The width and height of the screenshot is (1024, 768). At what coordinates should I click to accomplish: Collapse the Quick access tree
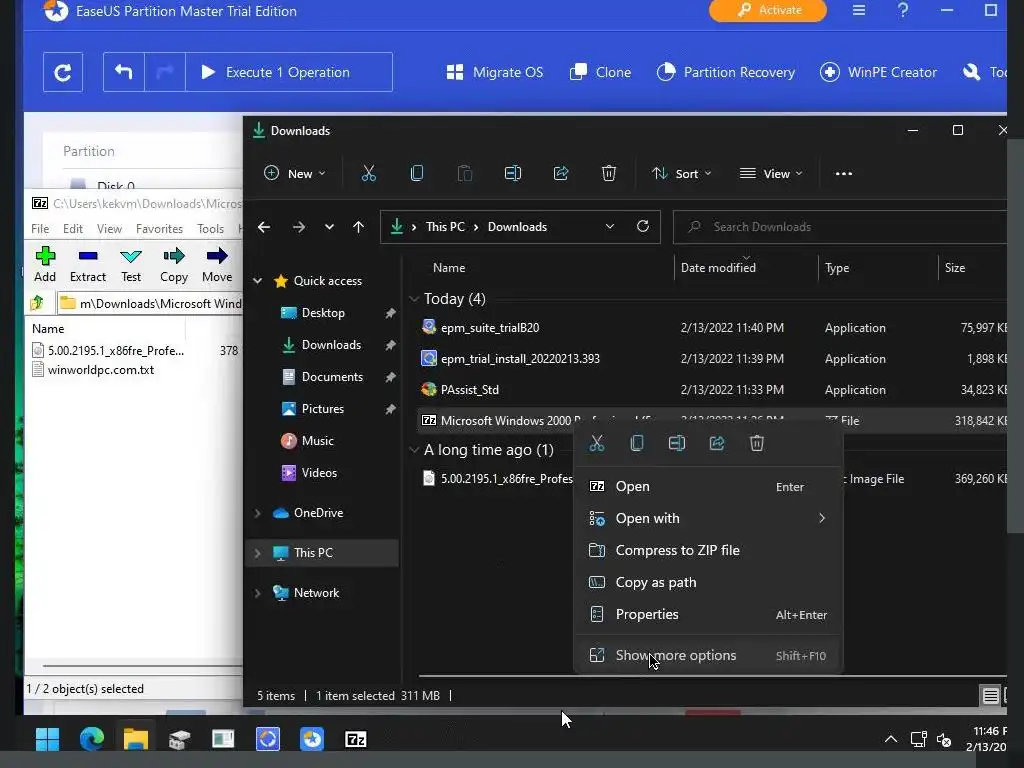[258, 281]
